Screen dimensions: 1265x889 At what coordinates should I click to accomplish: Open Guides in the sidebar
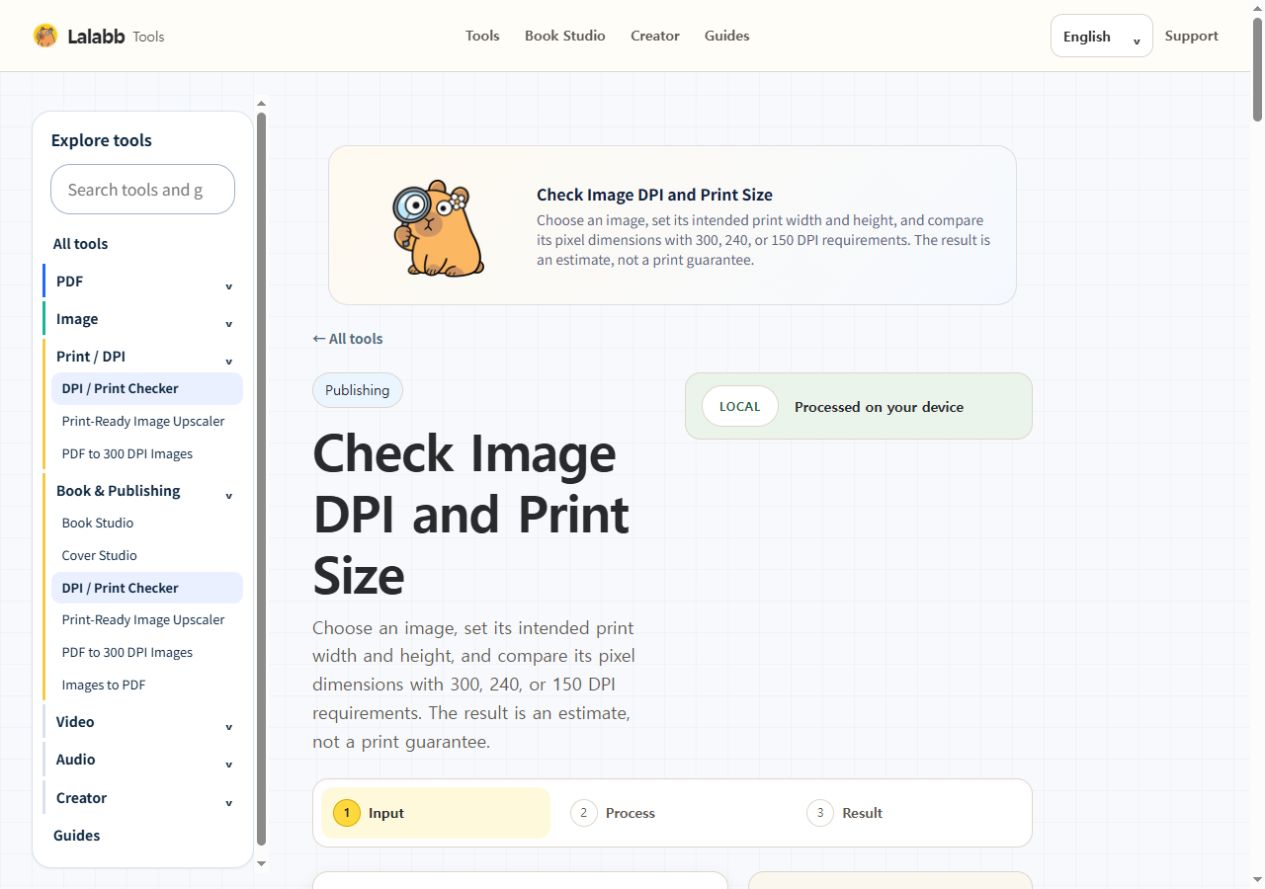click(76, 836)
